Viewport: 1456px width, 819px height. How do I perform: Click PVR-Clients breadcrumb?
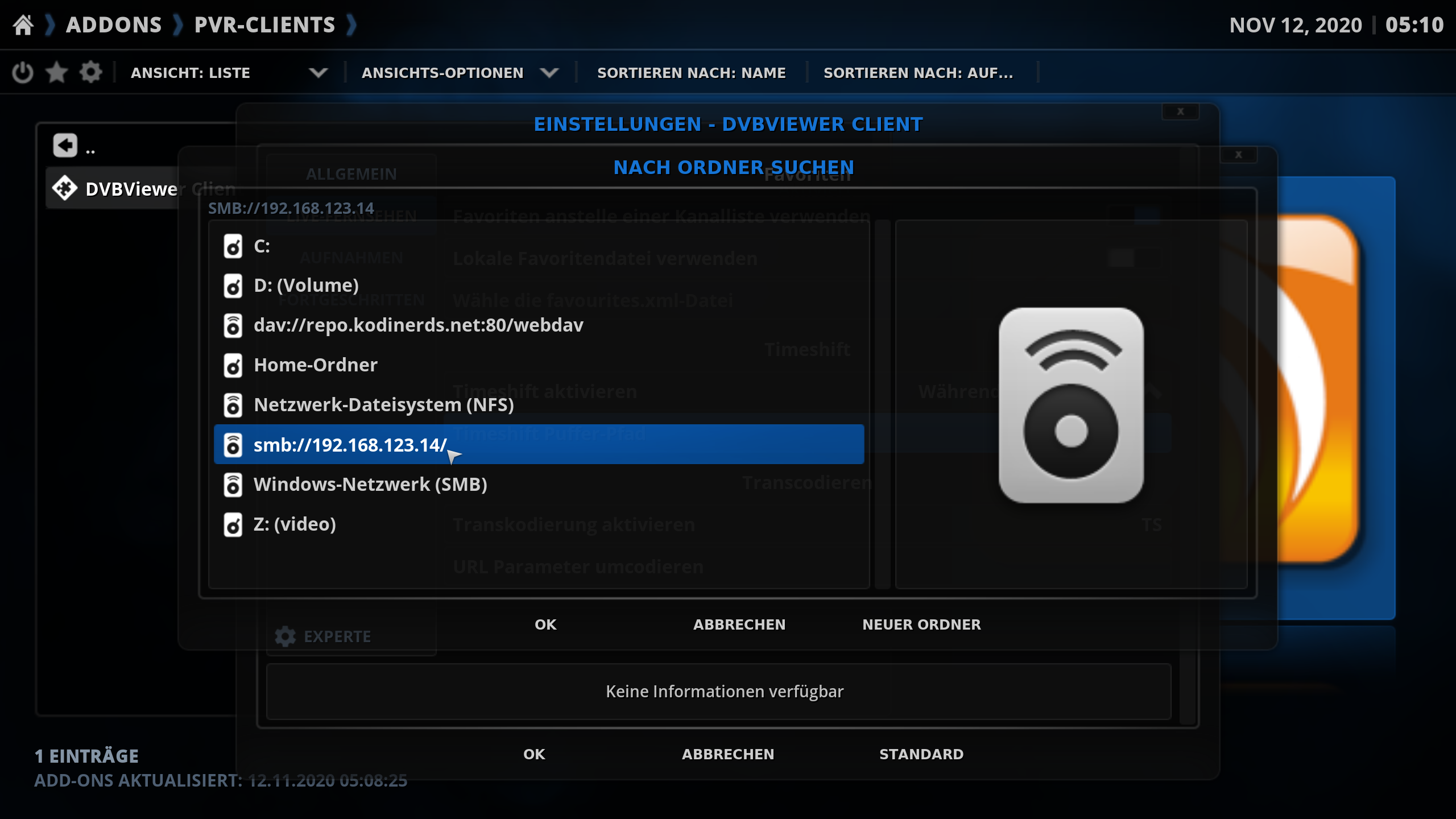264,25
